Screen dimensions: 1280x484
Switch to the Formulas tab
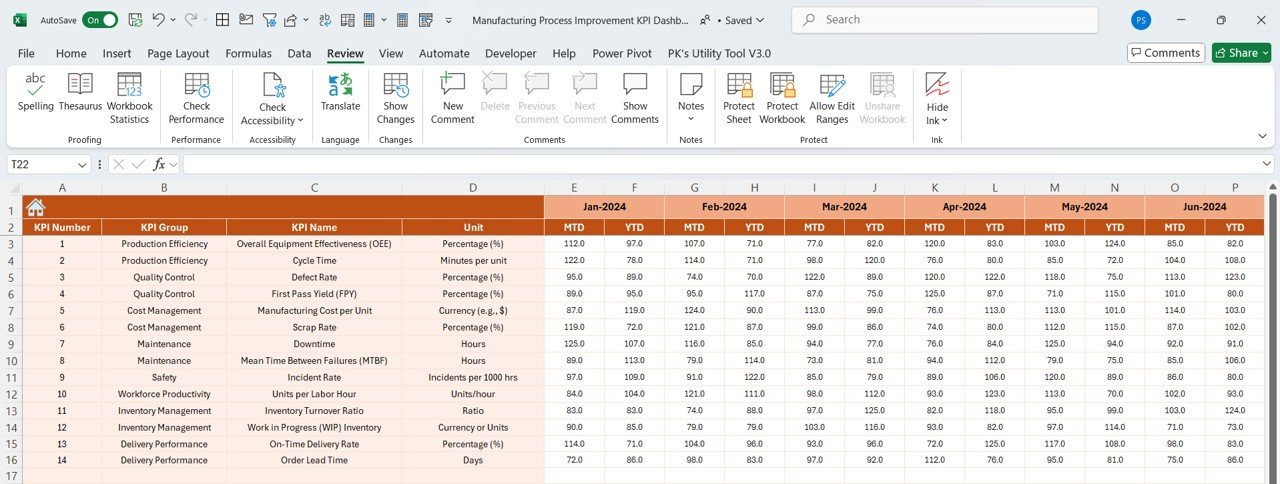(248, 53)
